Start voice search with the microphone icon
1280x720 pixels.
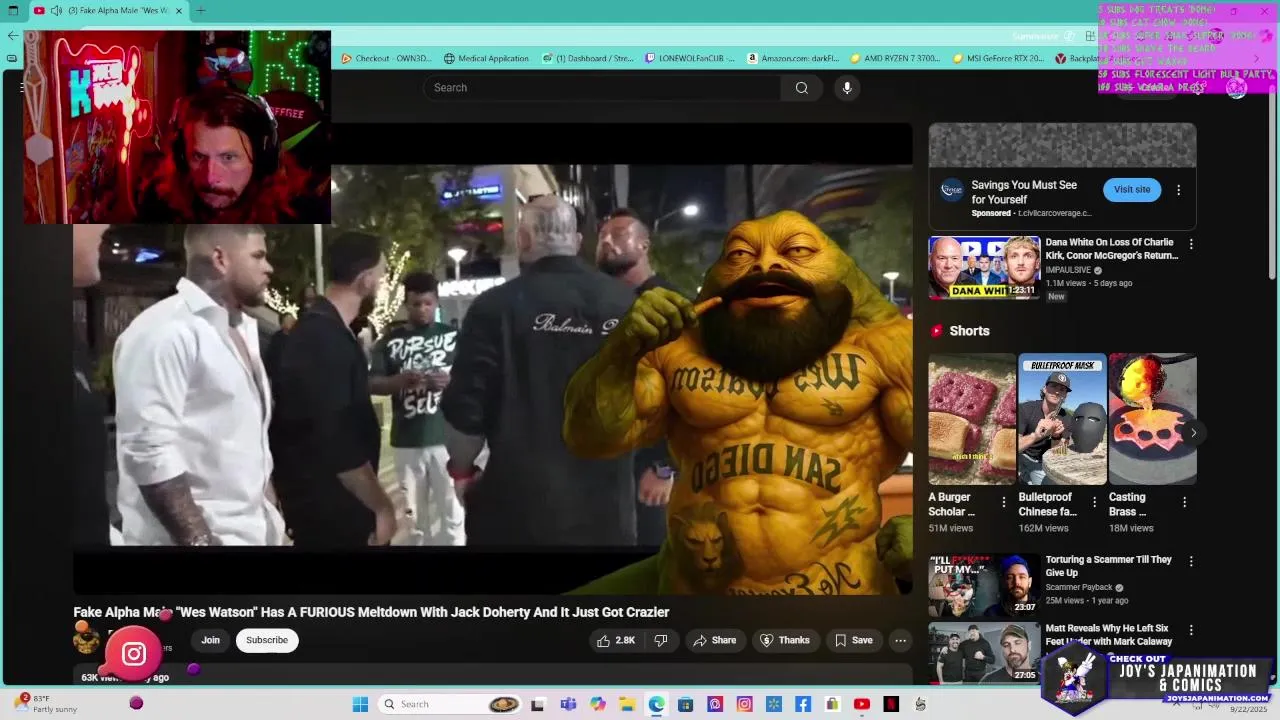coord(847,88)
